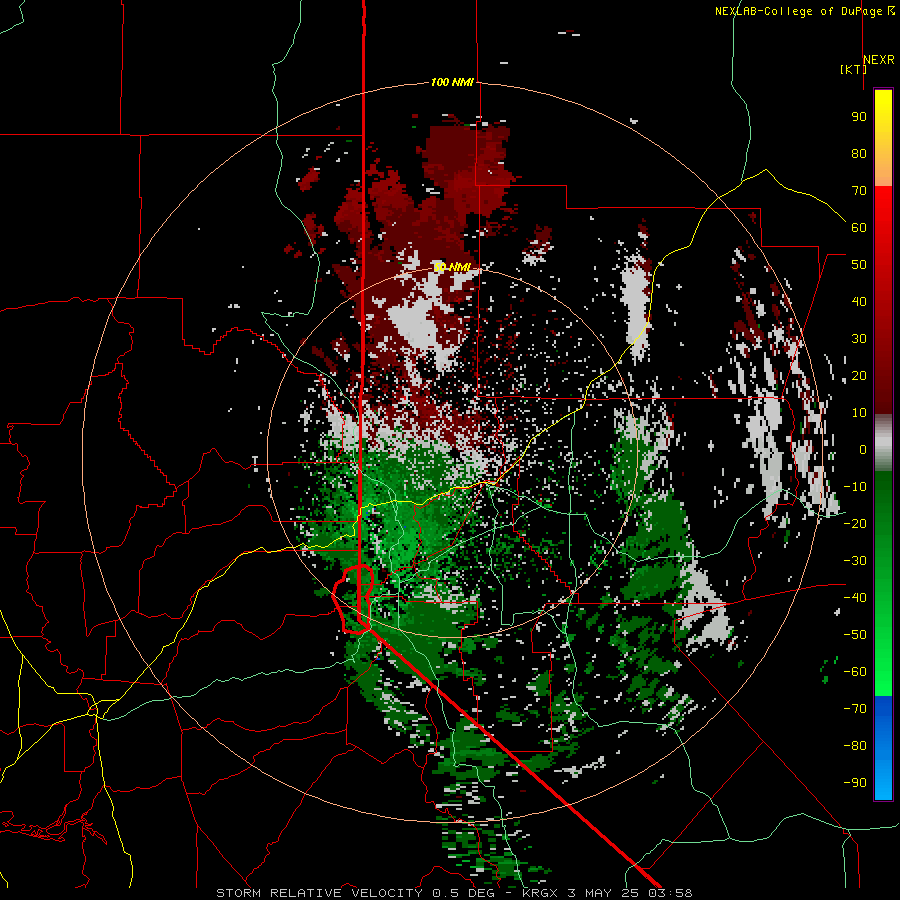This screenshot has width=900, height=900.
Task: Click the 80 value on the velocity scale
Action: coord(859,154)
